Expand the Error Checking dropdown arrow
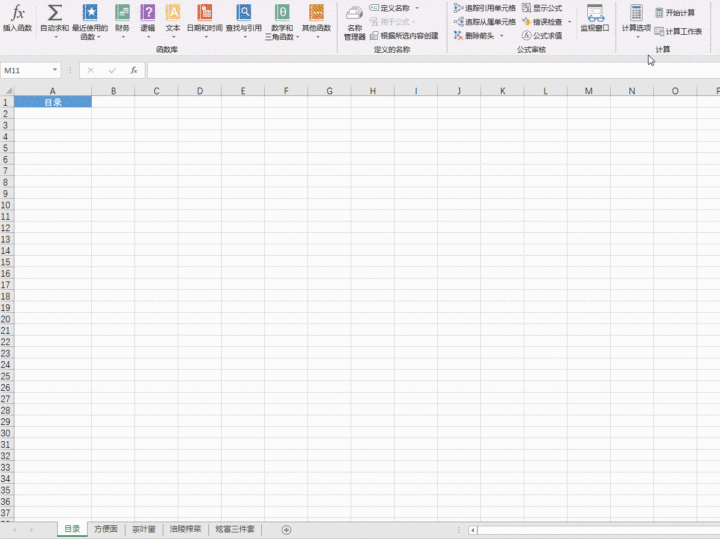The height and width of the screenshot is (539, 720). click(569, 22)
